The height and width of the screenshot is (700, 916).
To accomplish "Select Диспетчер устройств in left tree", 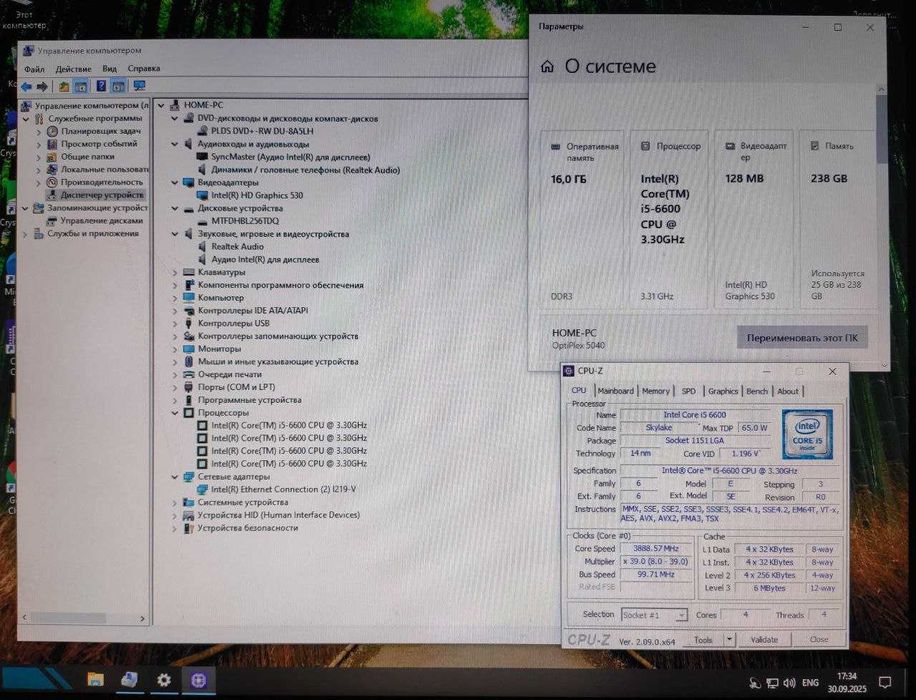I will pyautogui.click(x=102, y=195).
